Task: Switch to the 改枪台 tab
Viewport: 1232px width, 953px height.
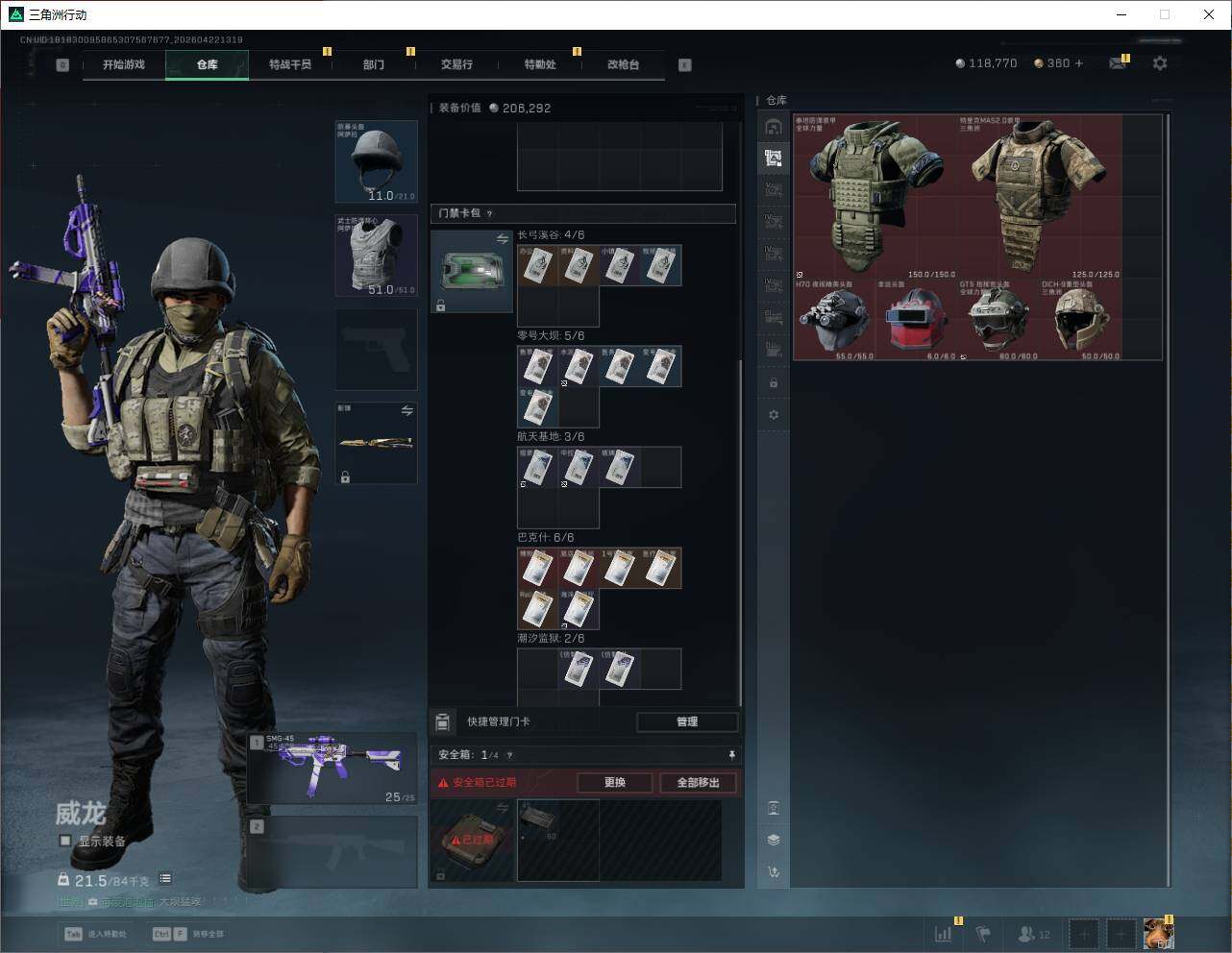Action: click(623, 64)
